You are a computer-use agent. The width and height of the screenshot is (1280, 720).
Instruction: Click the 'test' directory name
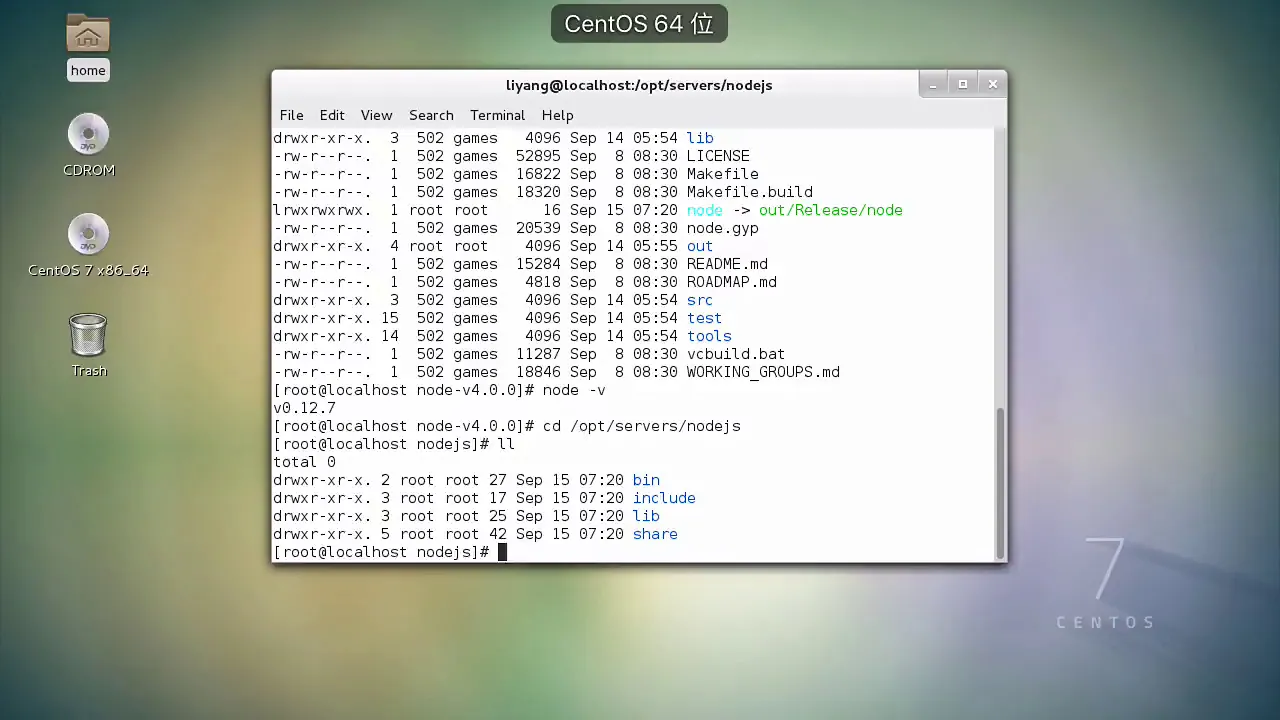705,318
